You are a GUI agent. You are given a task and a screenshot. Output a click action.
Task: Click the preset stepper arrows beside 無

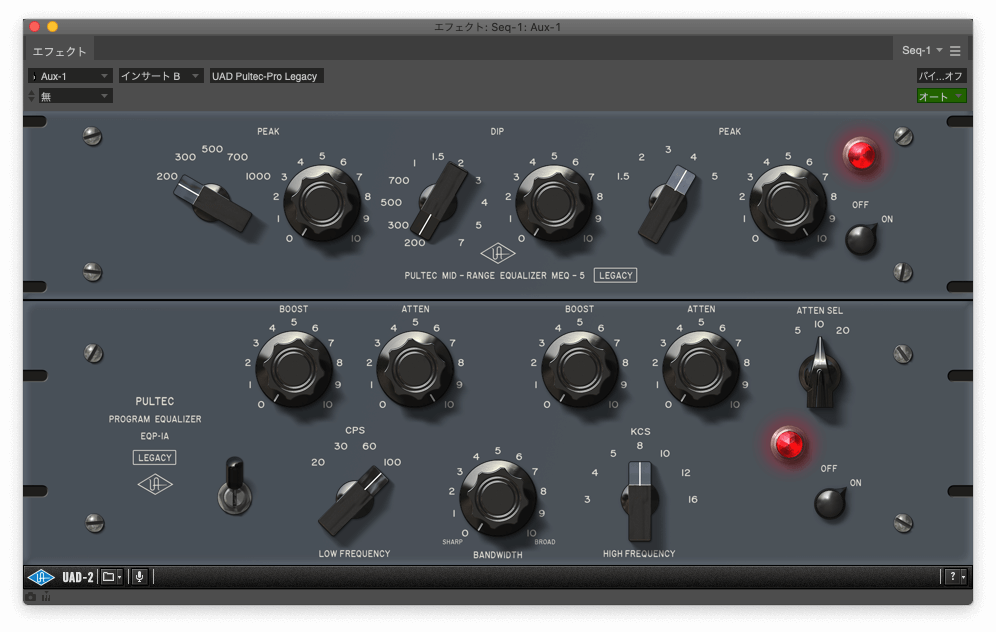32,96
